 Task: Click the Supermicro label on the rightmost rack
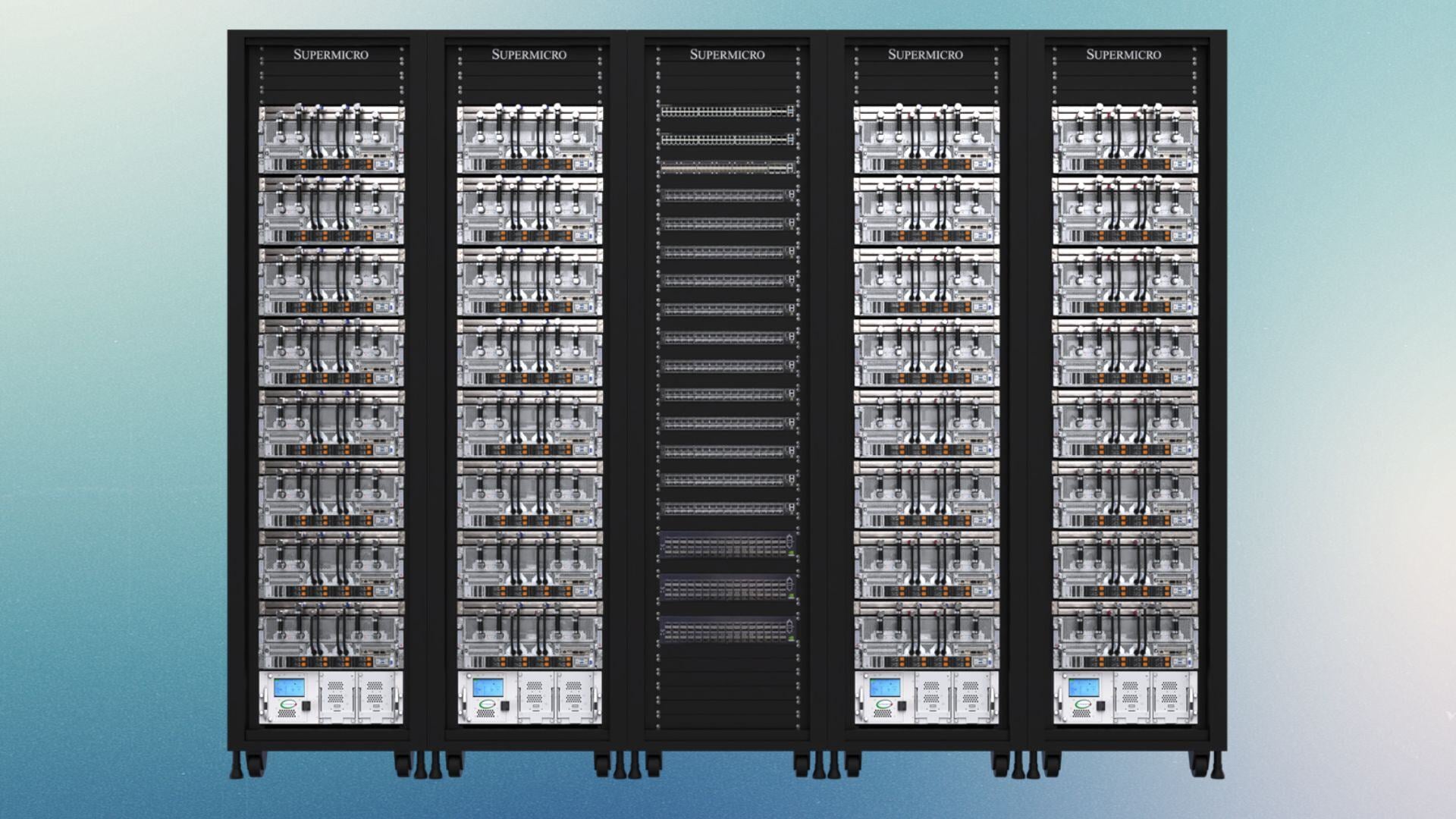tap(1123, 55)
